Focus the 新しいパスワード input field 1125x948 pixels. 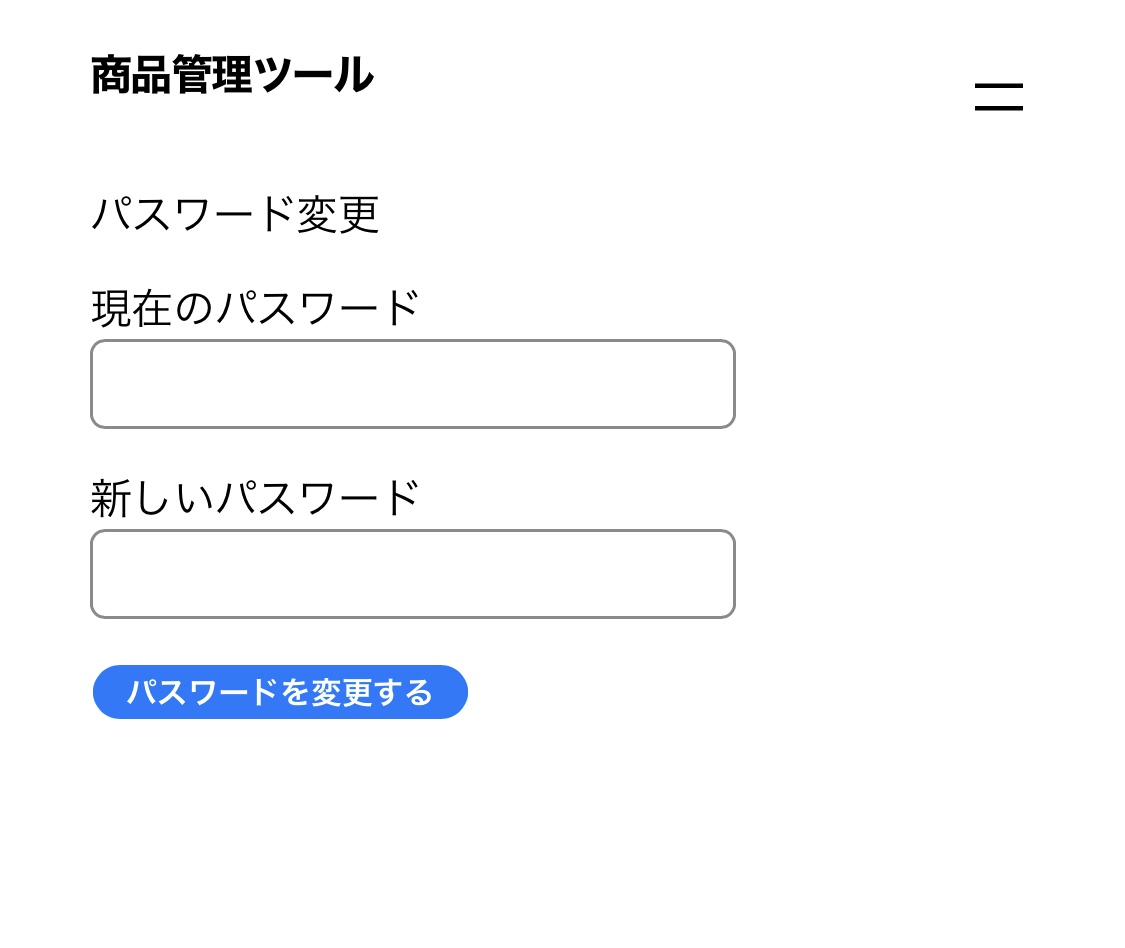click(412, 574)
